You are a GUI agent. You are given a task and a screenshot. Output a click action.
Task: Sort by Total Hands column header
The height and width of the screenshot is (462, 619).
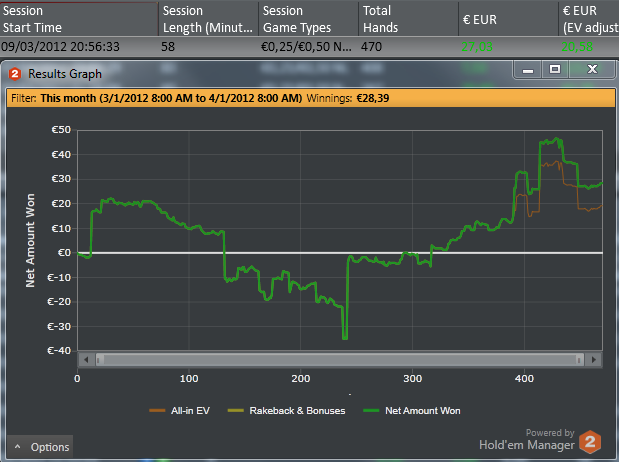408,19
